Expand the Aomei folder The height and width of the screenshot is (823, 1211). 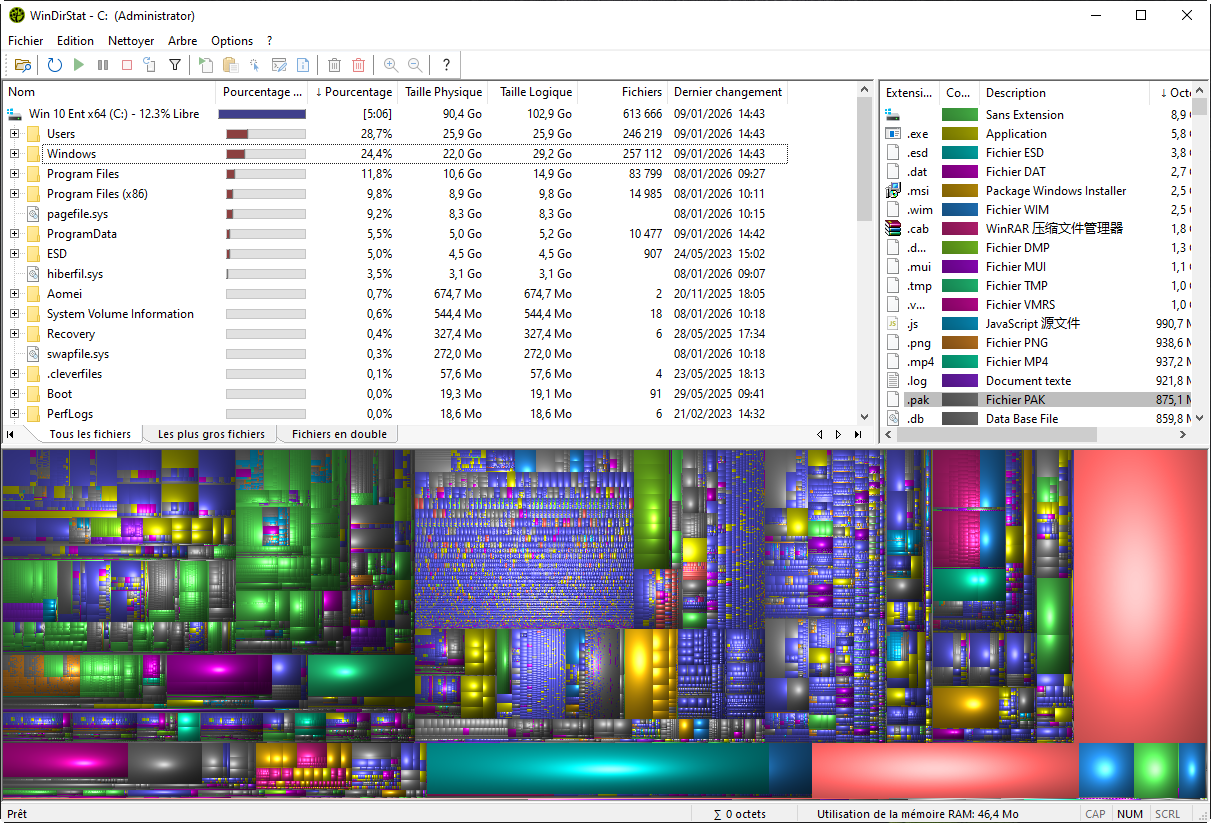point(14,294)
